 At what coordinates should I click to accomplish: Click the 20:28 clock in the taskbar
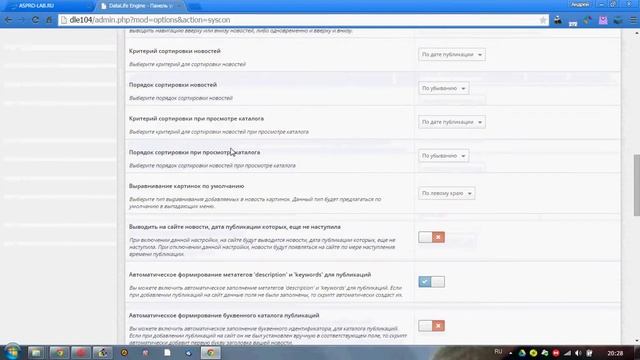pyautogui.click(x=615, y=353)
